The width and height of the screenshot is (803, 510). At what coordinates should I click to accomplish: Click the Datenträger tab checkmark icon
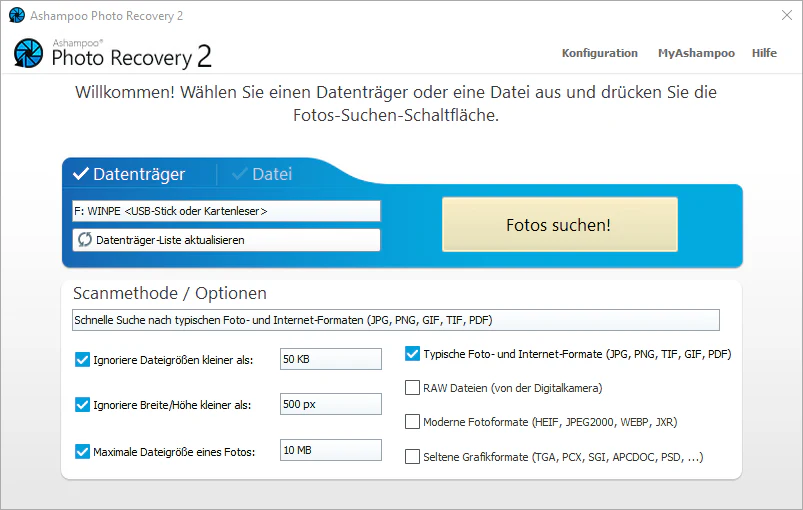[81, 174]
